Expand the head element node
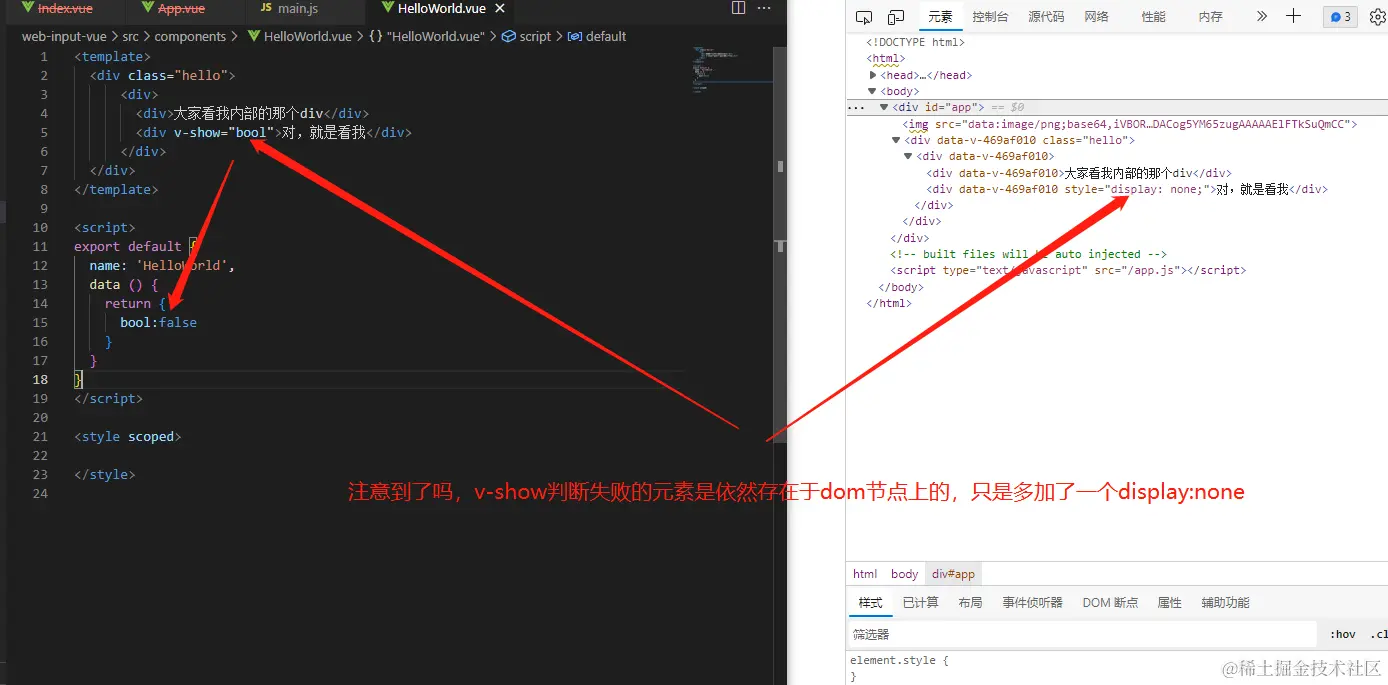The image size is (1388, 685). pos(873,75)
